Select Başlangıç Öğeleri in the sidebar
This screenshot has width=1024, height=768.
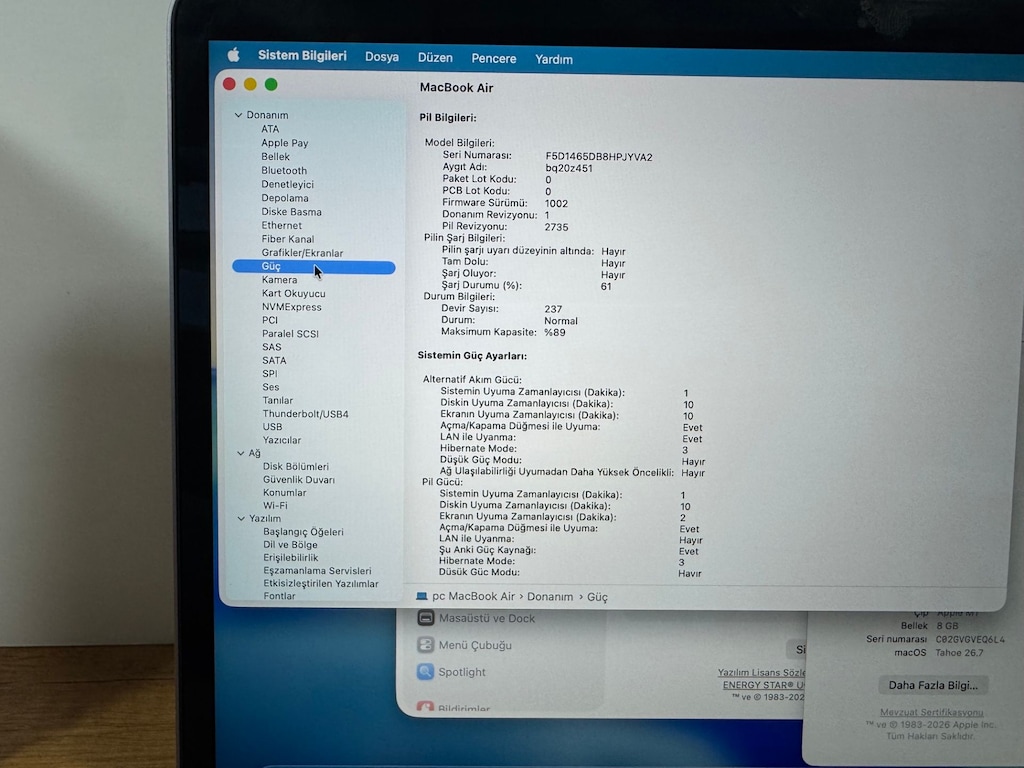[x=303, y=532]
